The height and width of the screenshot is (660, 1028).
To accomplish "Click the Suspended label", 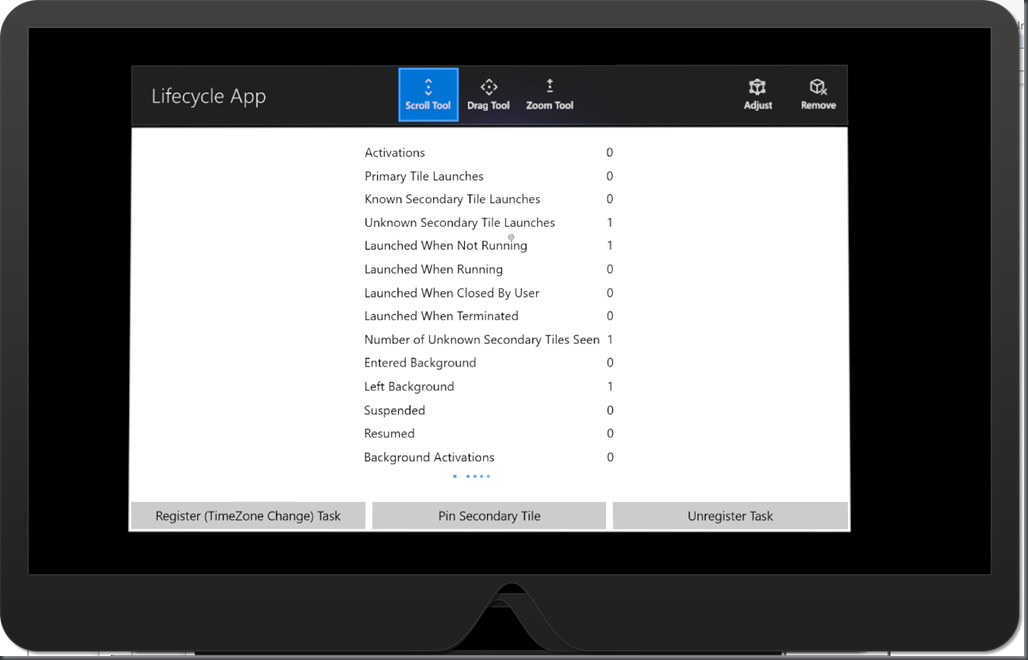I will [x=395, y=410].
